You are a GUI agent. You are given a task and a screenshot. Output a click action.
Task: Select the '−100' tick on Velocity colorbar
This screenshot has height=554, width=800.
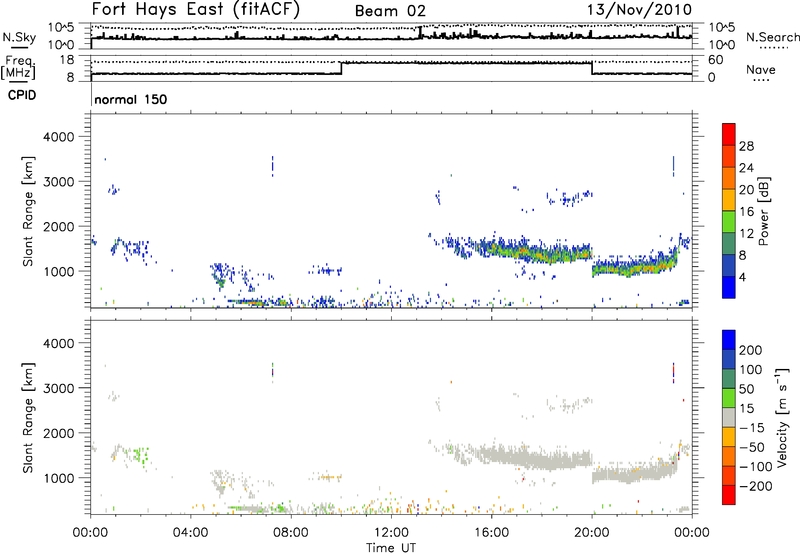pyautogui.click(x=755, y=467)
